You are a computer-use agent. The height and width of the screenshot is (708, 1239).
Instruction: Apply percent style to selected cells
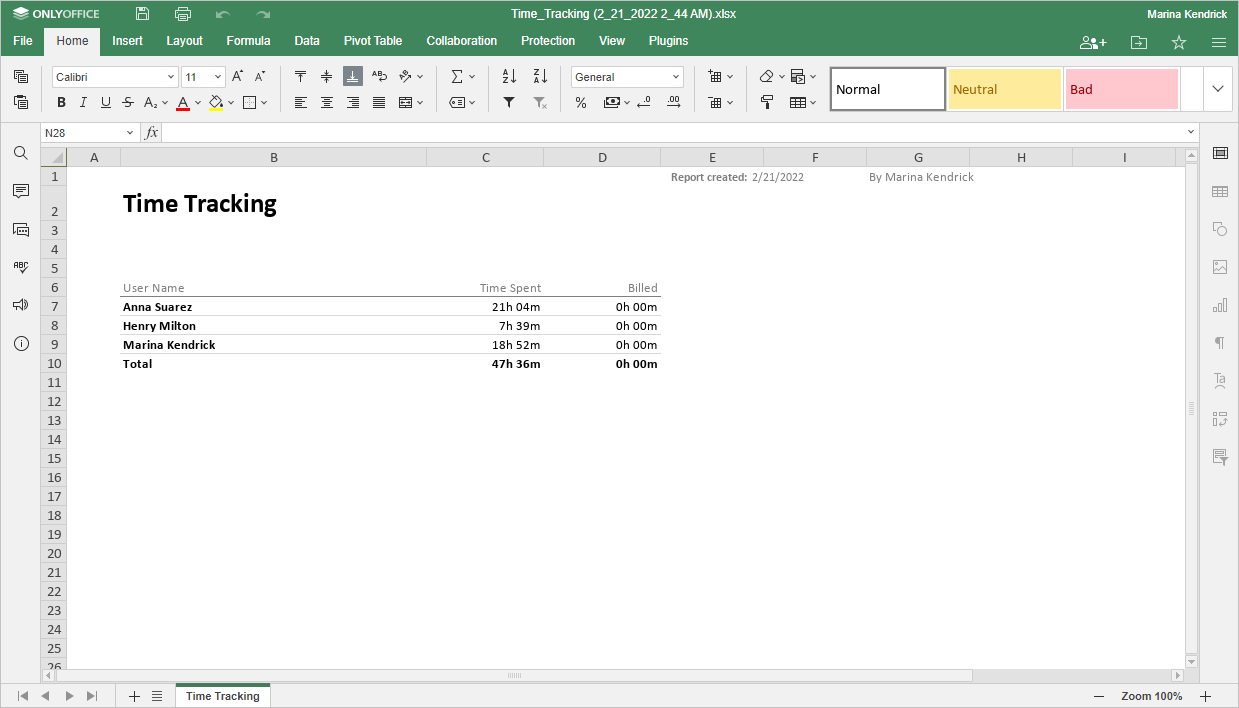coord(580,102)
